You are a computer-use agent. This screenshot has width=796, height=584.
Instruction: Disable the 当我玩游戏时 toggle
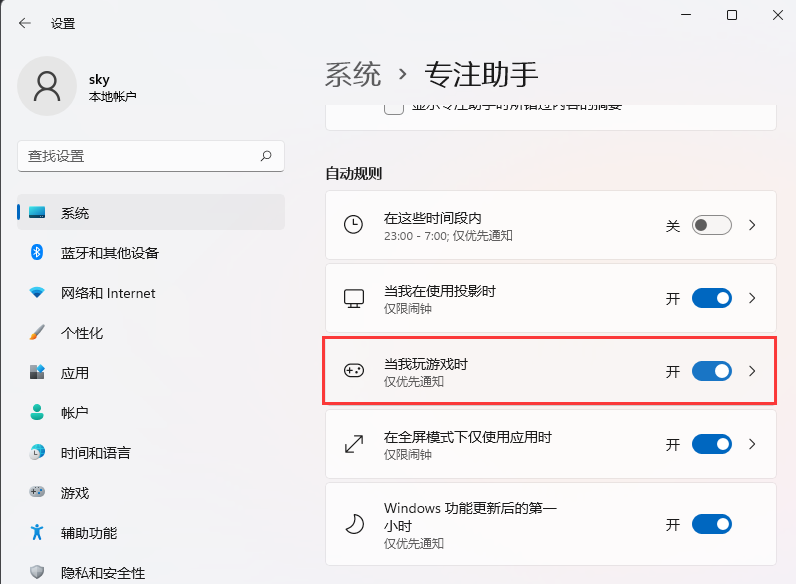tap(712, 371)
